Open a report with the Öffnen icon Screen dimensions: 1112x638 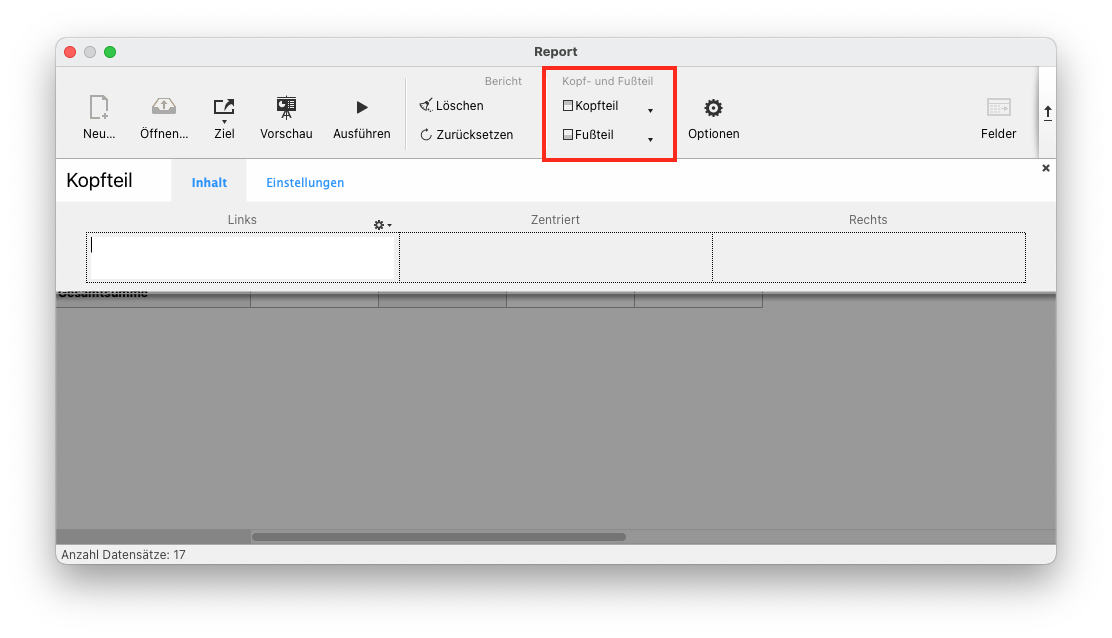point(163,108)
